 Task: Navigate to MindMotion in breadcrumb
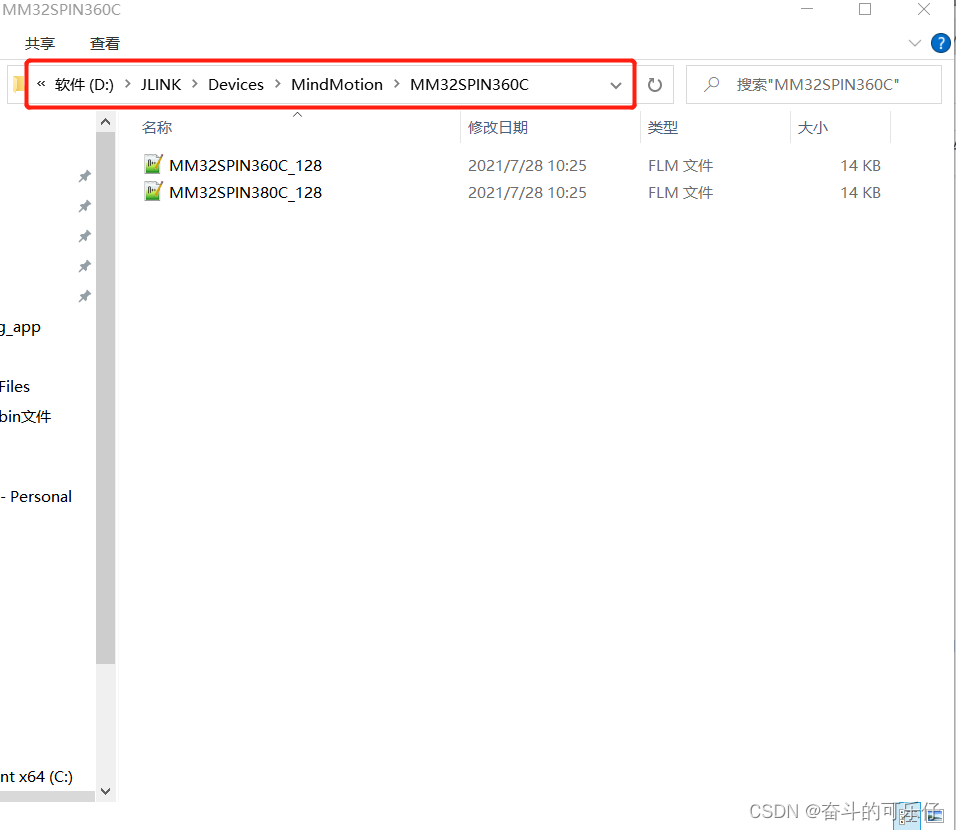[x=337, y=85]
